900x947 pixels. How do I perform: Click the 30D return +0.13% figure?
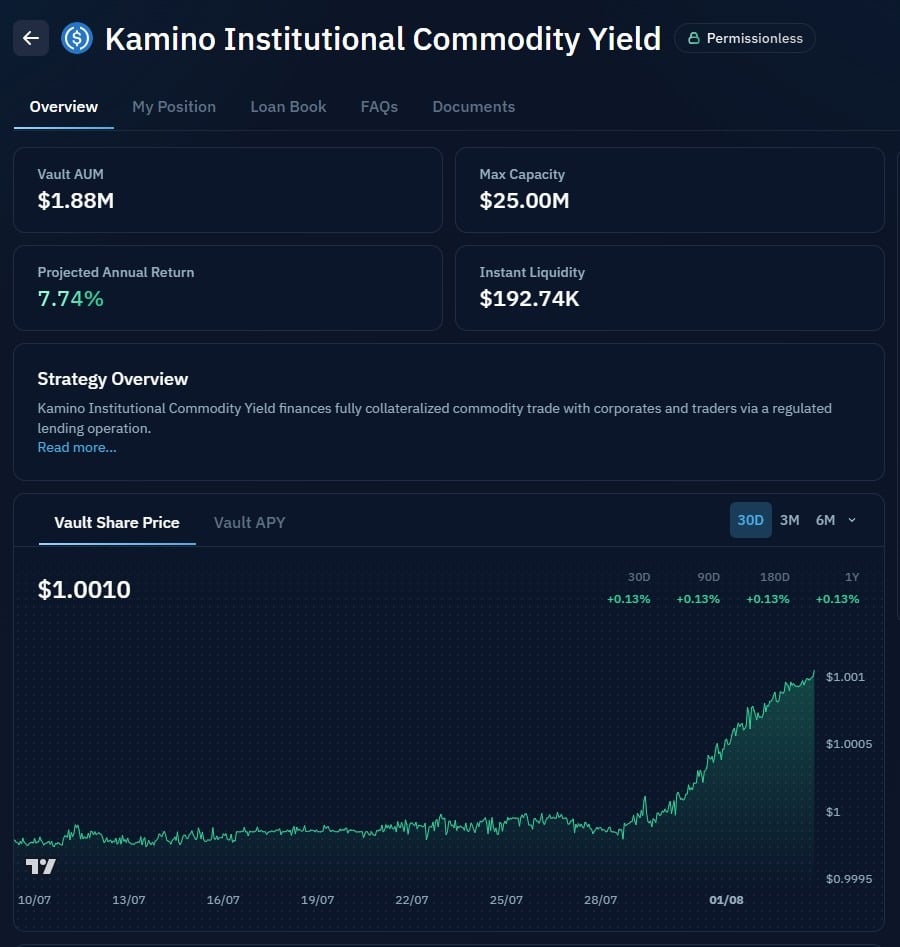pos(628,599)
